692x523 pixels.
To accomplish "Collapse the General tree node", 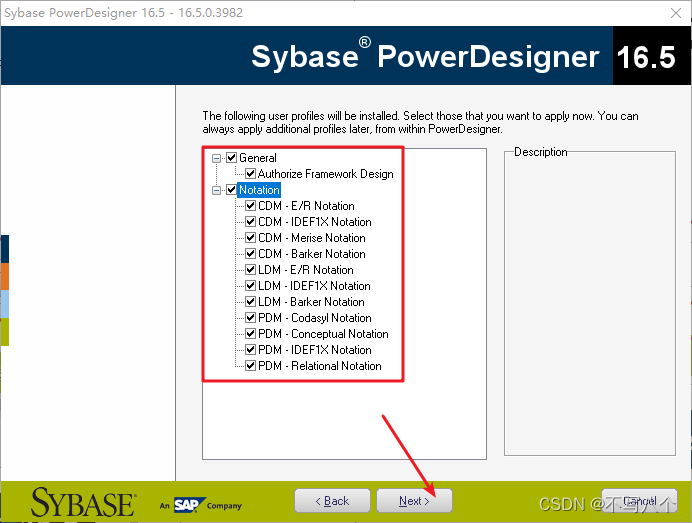I will (216, 158).
